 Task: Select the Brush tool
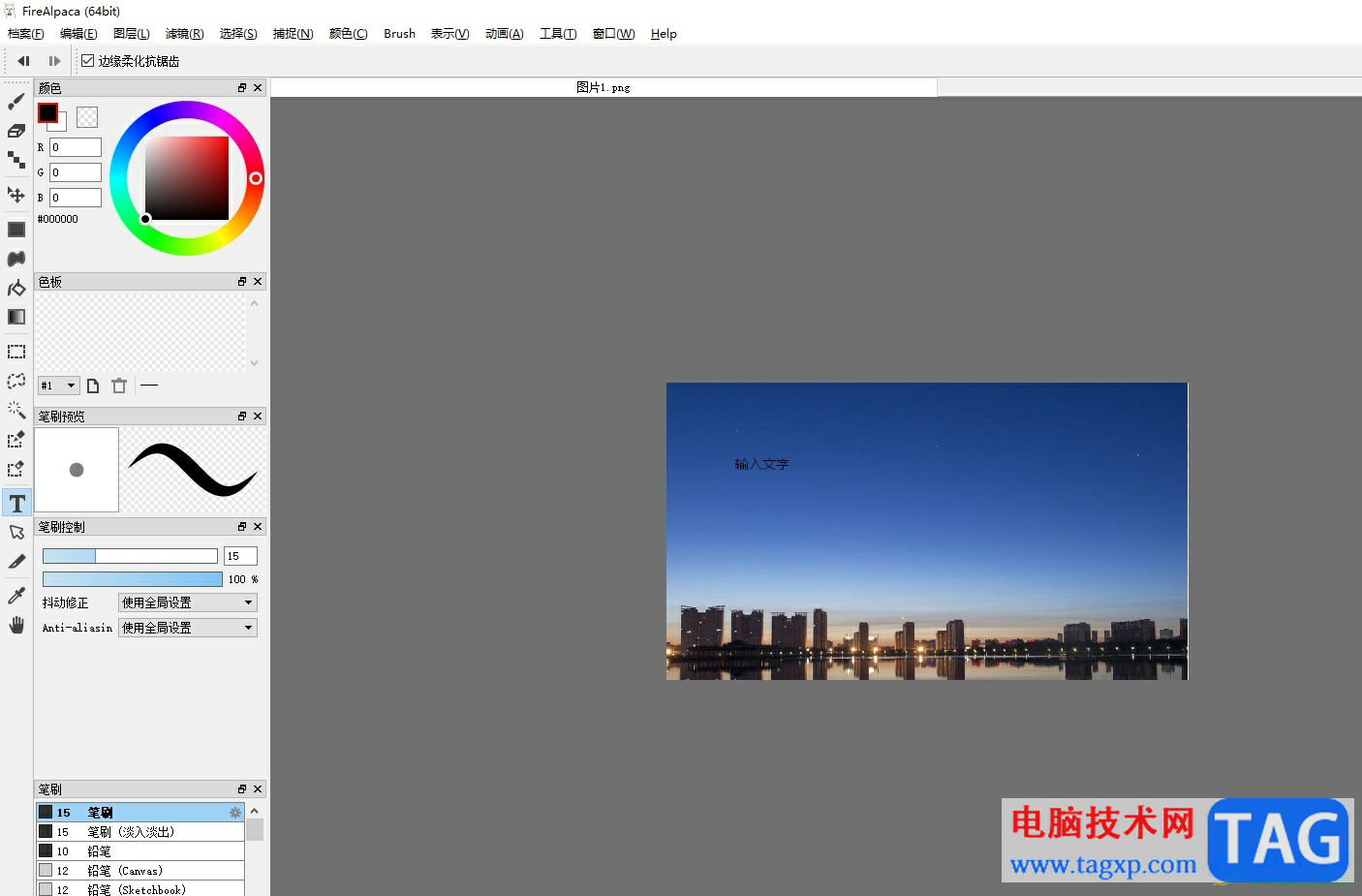(x=16, y=102)
